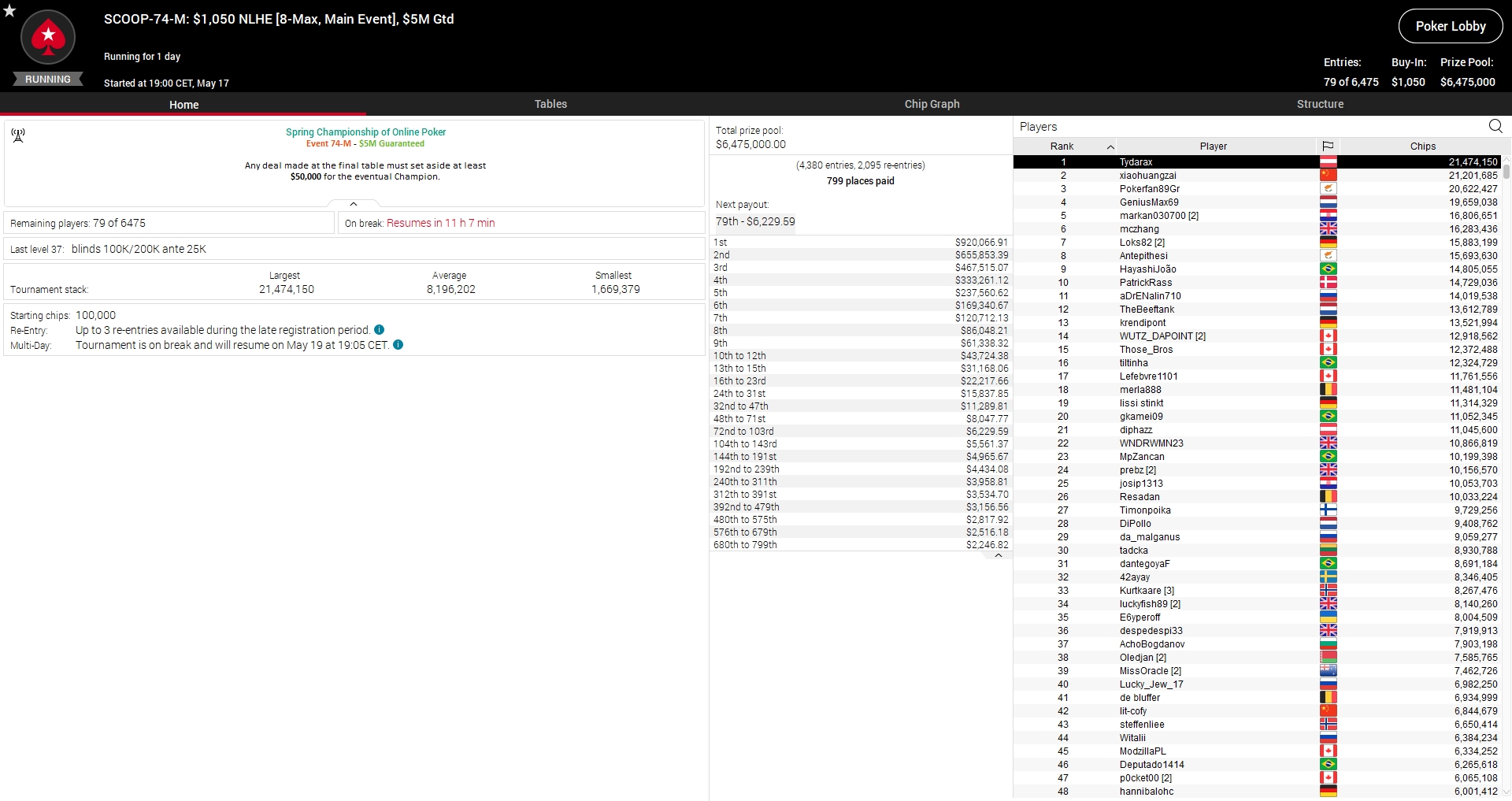Click flag icon beside steffenliee
The width and height of the screenshot is (1512, 801).
point(1329,725)
